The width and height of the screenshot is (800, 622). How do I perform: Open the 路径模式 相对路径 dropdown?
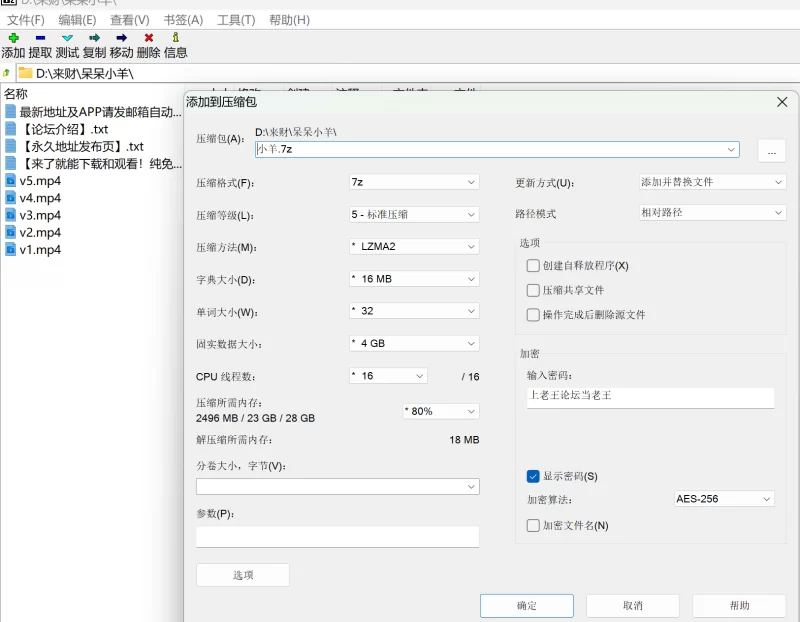pyautogui.click(x=712, y=213)
